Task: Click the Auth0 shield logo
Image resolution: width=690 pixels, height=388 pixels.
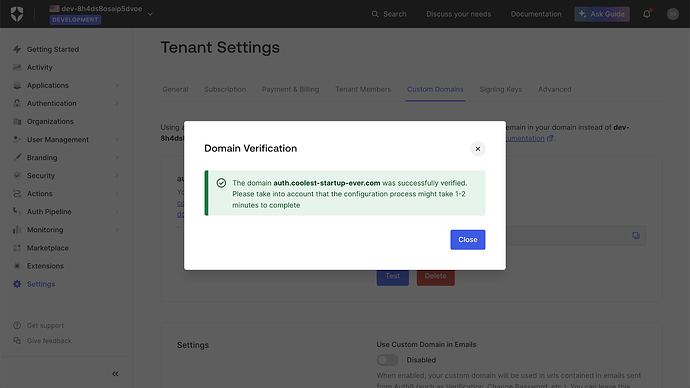Action: coord(17,14)
